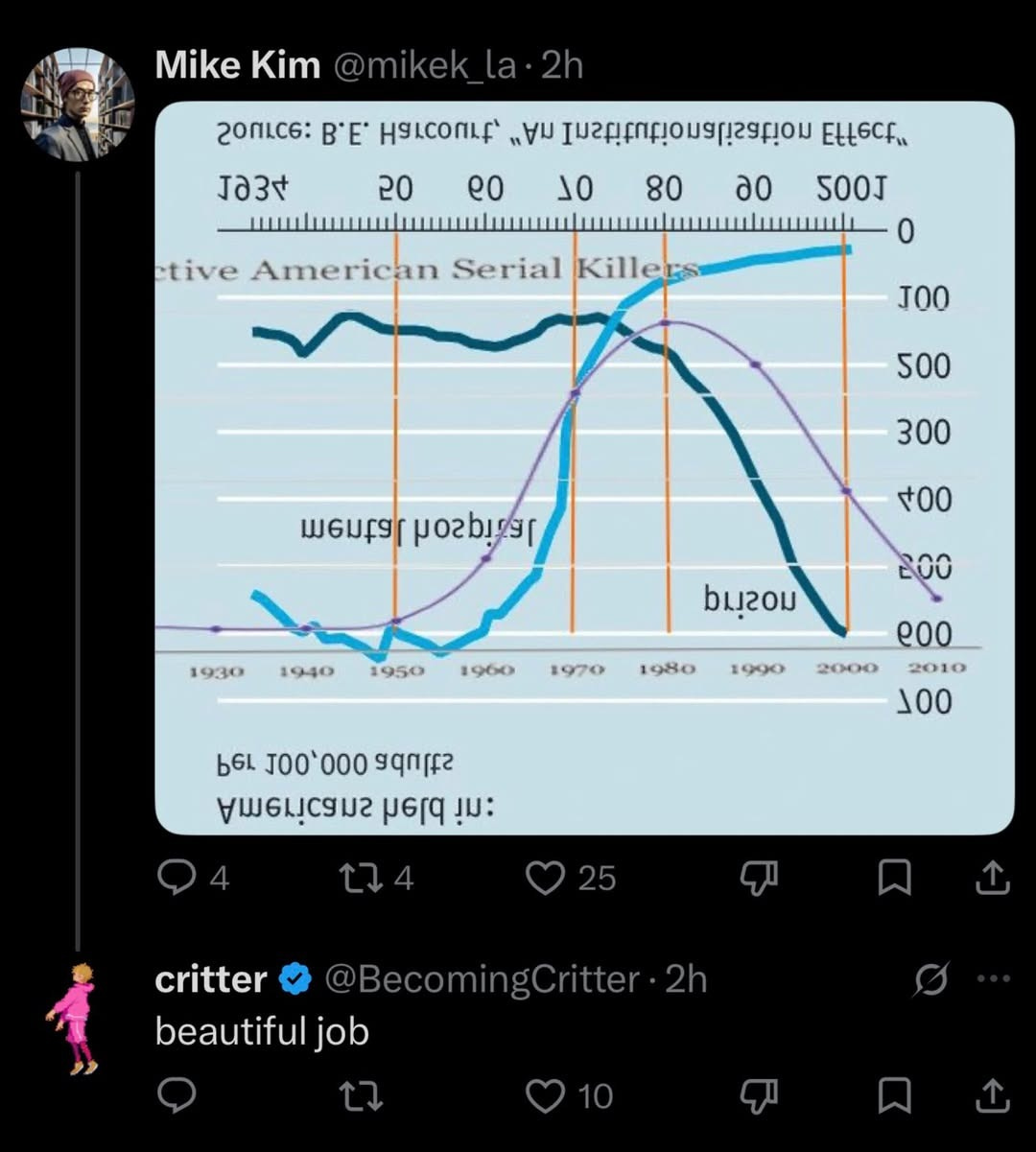Retweet critter's reply
Screen dimensions: 1036x1152
tap(362, 1094)
